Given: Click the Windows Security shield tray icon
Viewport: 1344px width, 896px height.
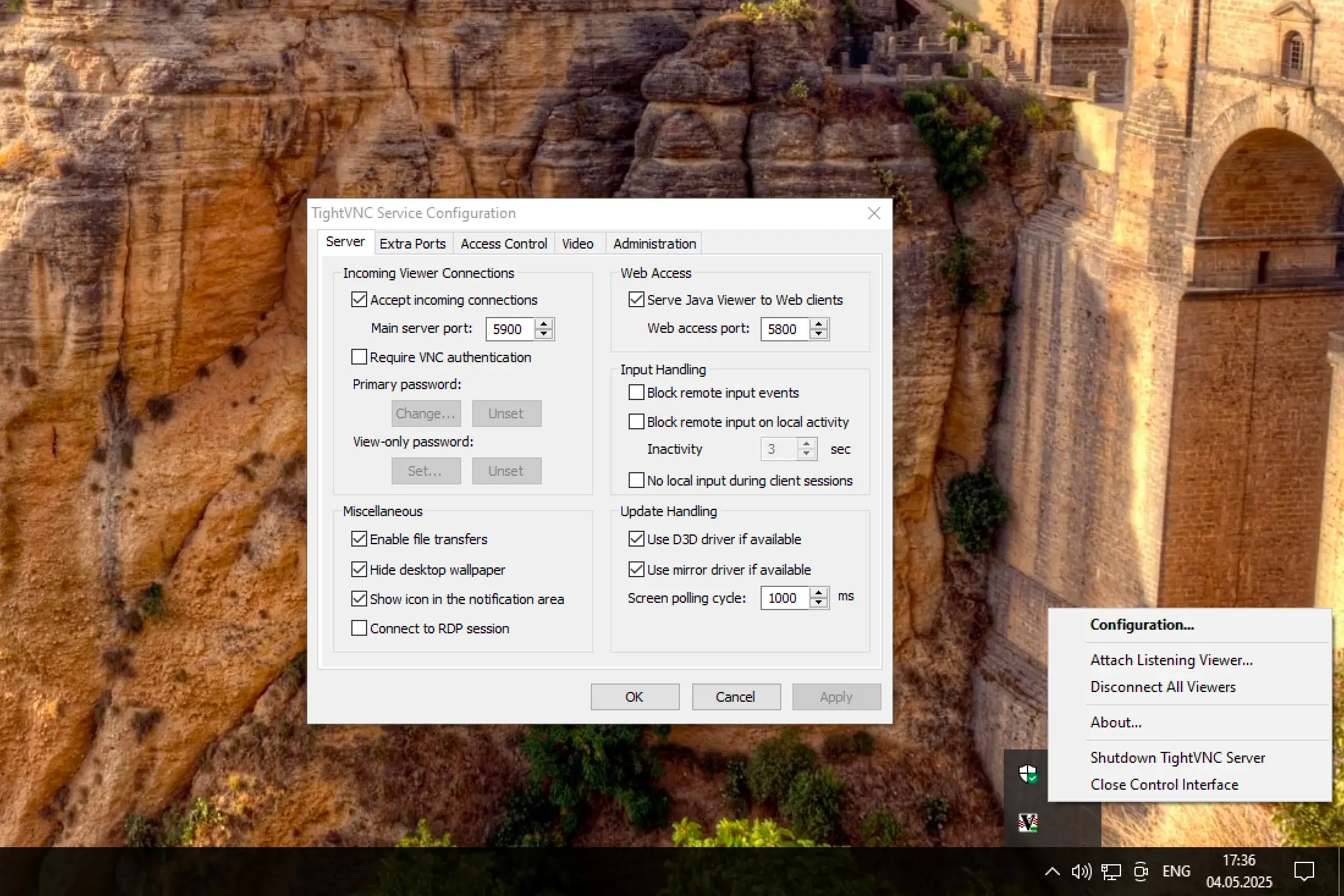Looking at the screenshot, I should [x=1028, y=774].
